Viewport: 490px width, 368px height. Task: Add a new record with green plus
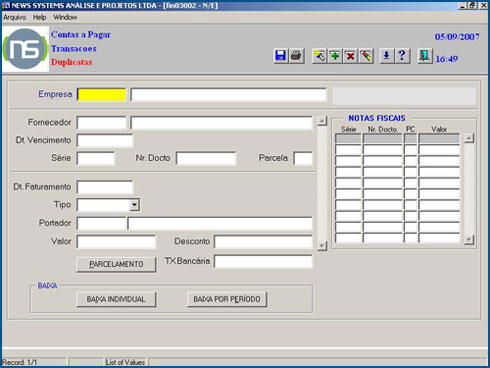[x=335, y=56]
